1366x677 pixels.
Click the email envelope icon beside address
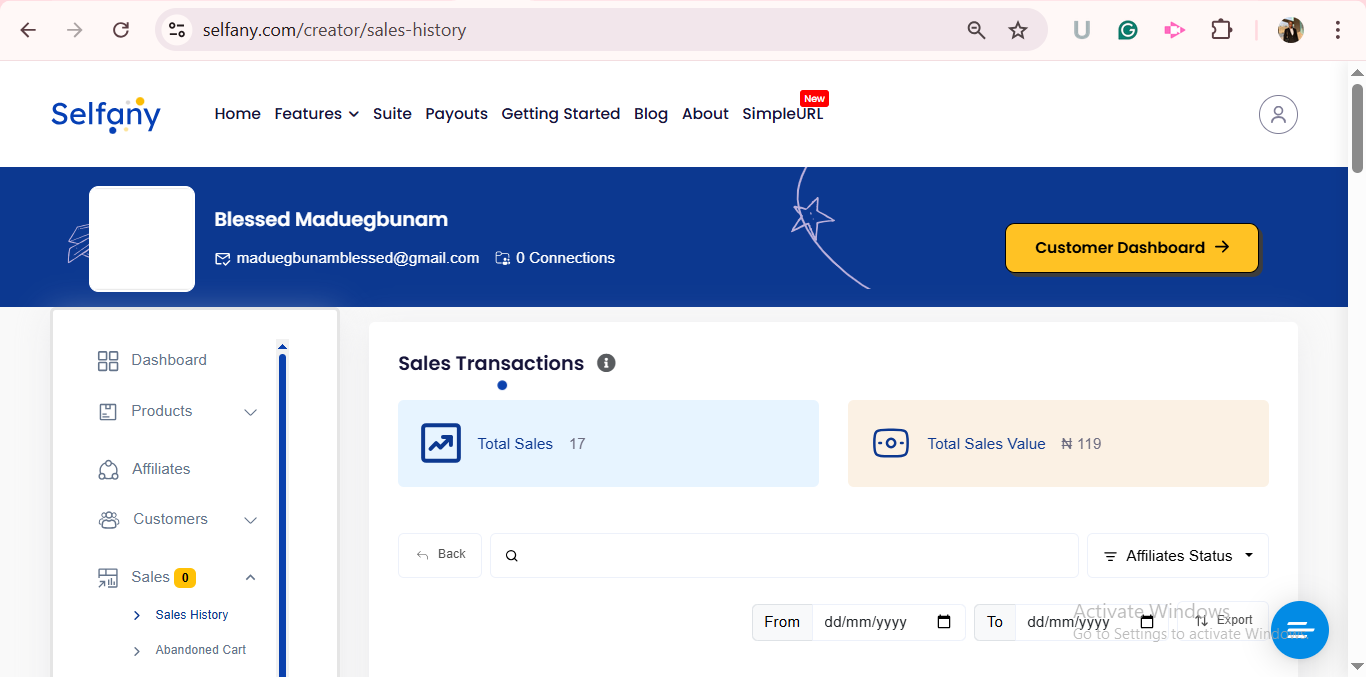(223, 259)
